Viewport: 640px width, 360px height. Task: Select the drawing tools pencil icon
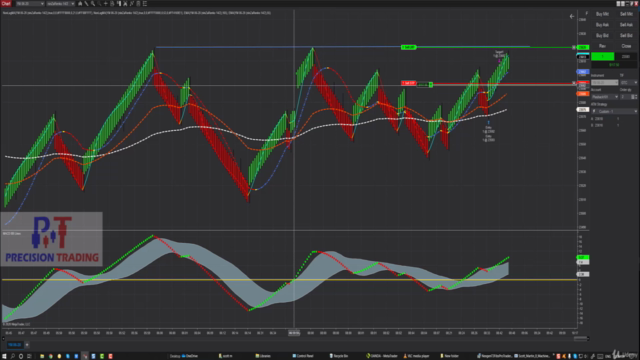(87, 4)
